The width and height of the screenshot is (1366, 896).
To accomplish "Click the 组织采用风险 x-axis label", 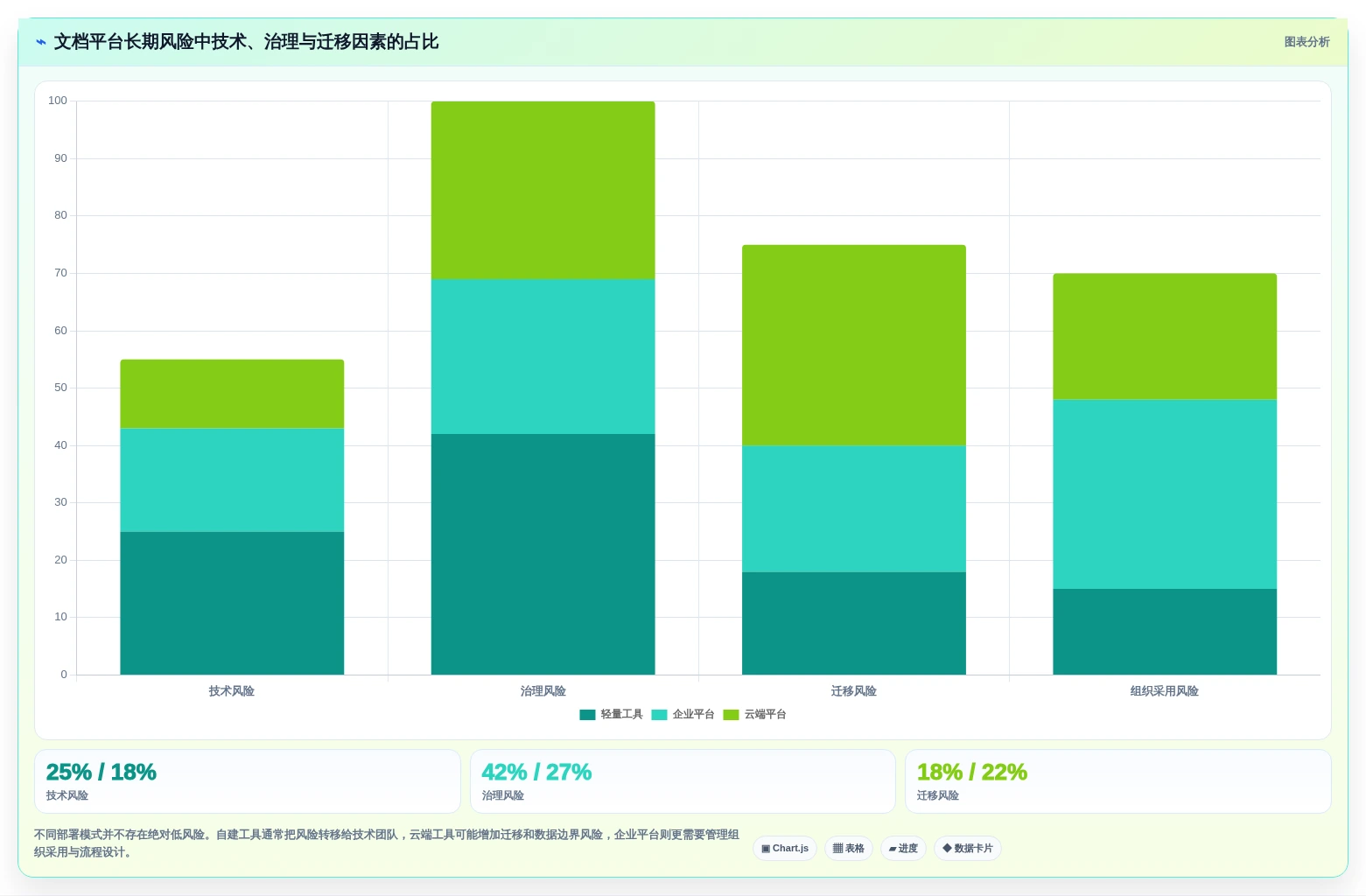I will [1165, 691].
